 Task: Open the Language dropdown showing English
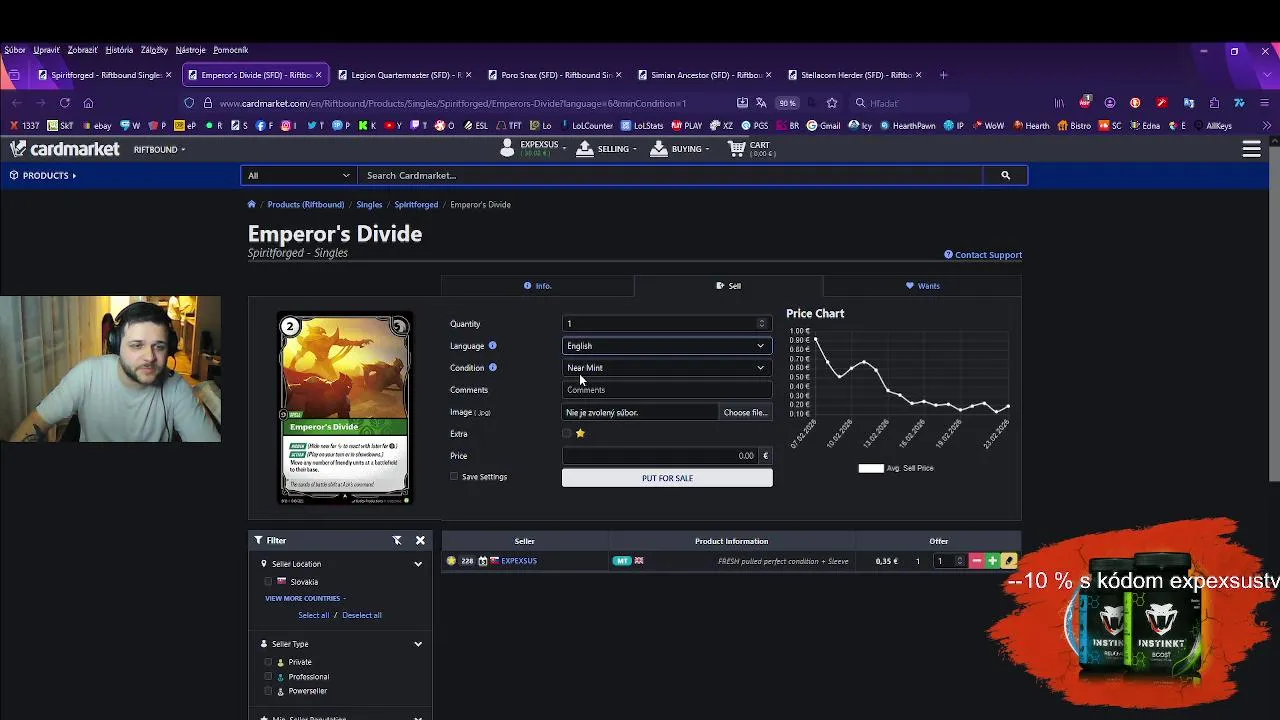pos(666,346)
